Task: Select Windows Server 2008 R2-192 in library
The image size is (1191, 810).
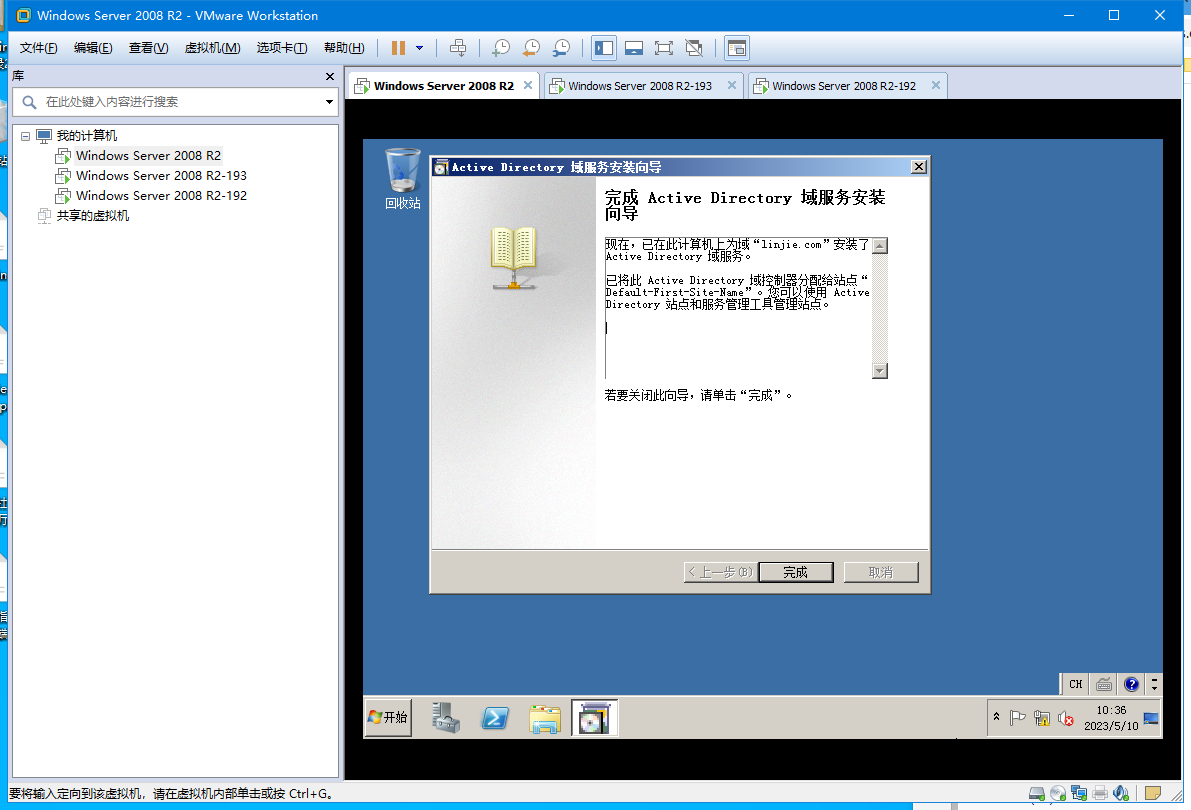Action: [161, 195]
